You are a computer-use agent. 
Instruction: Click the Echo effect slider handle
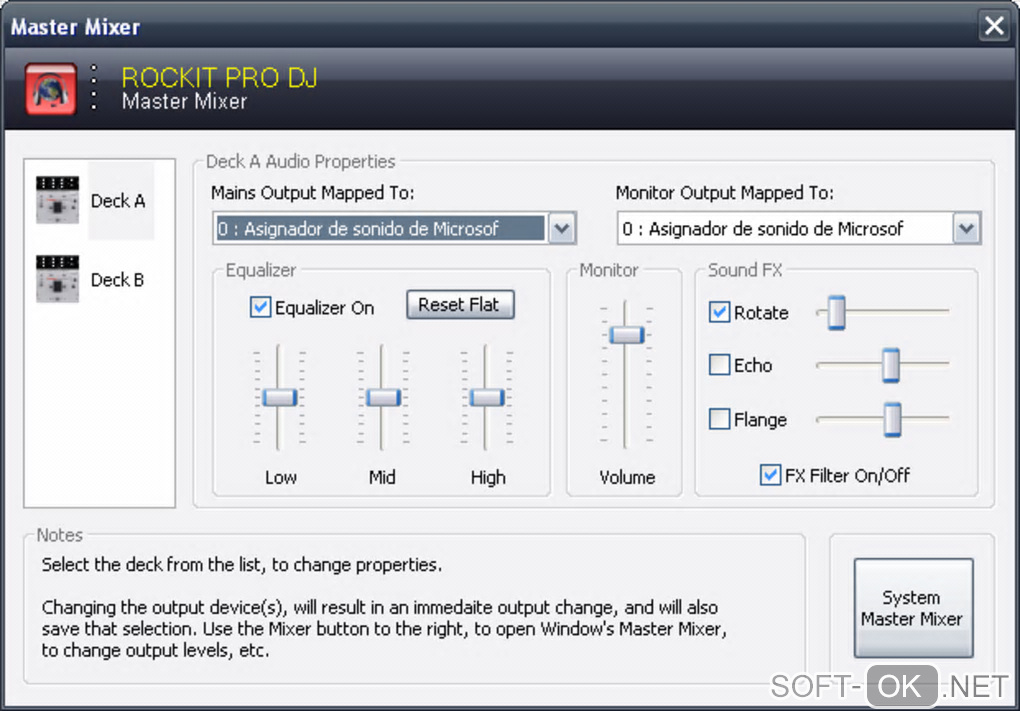pos(891,365)
